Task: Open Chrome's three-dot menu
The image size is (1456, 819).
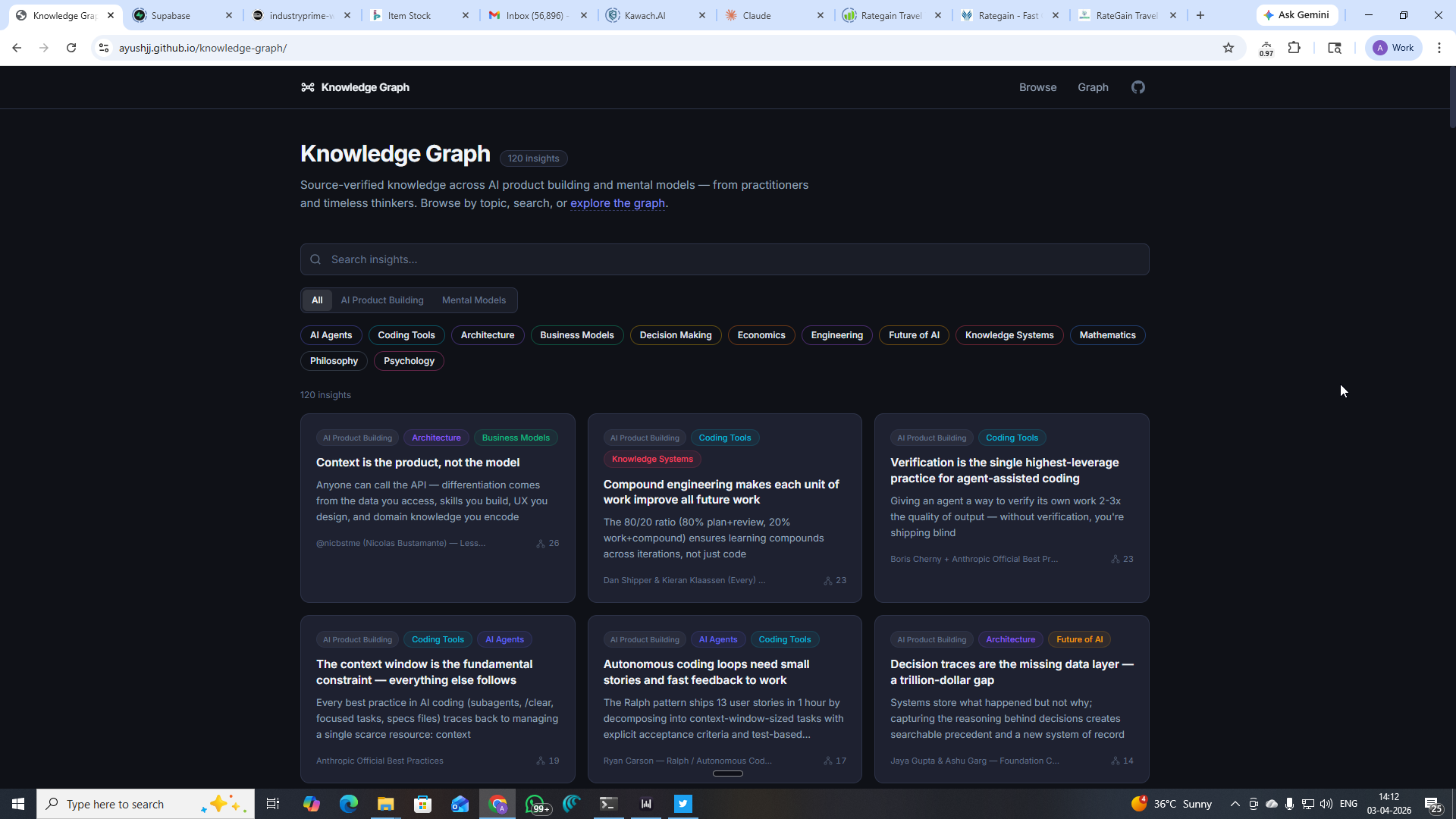Action: click(x=1440, y=48)
